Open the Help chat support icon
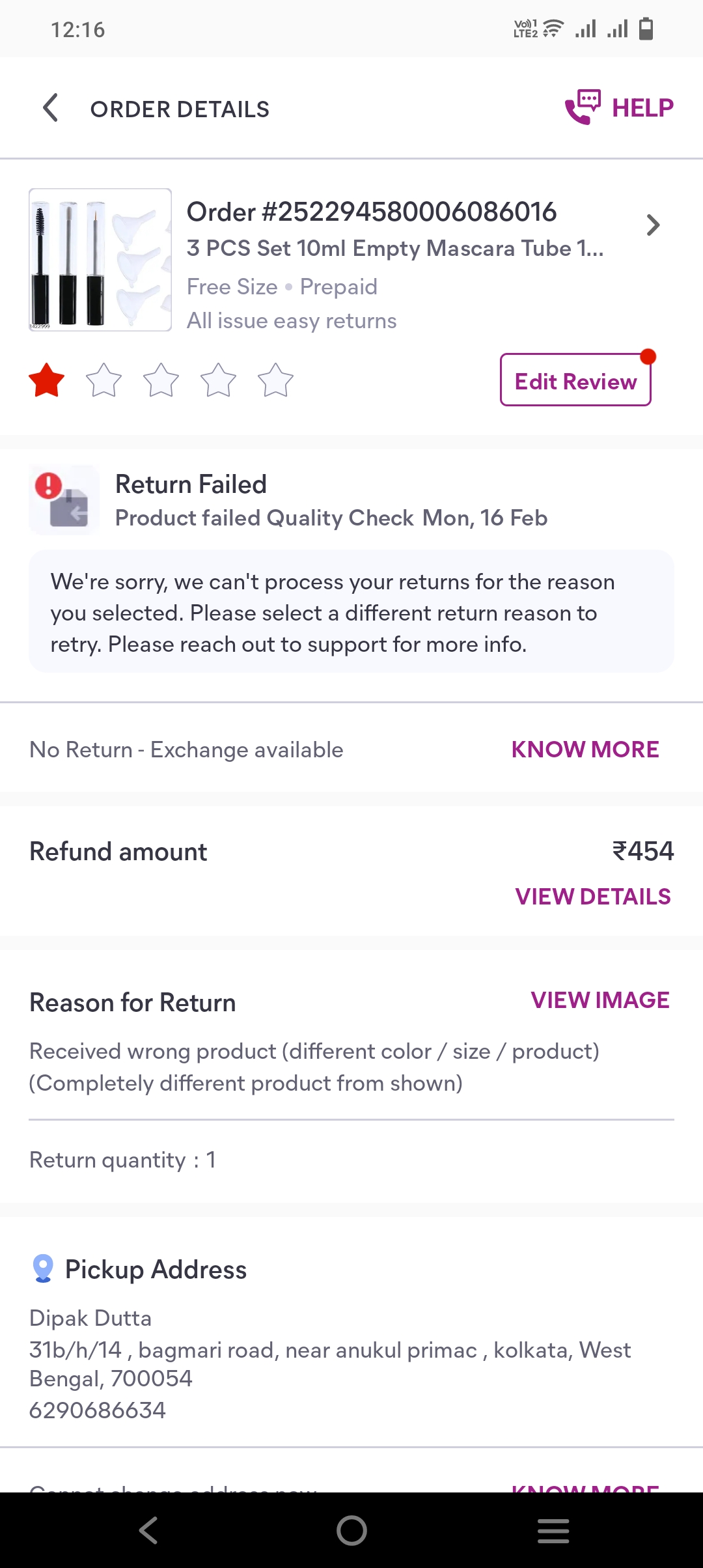This screenshot has height=1568, width=703. click(583, 107)
